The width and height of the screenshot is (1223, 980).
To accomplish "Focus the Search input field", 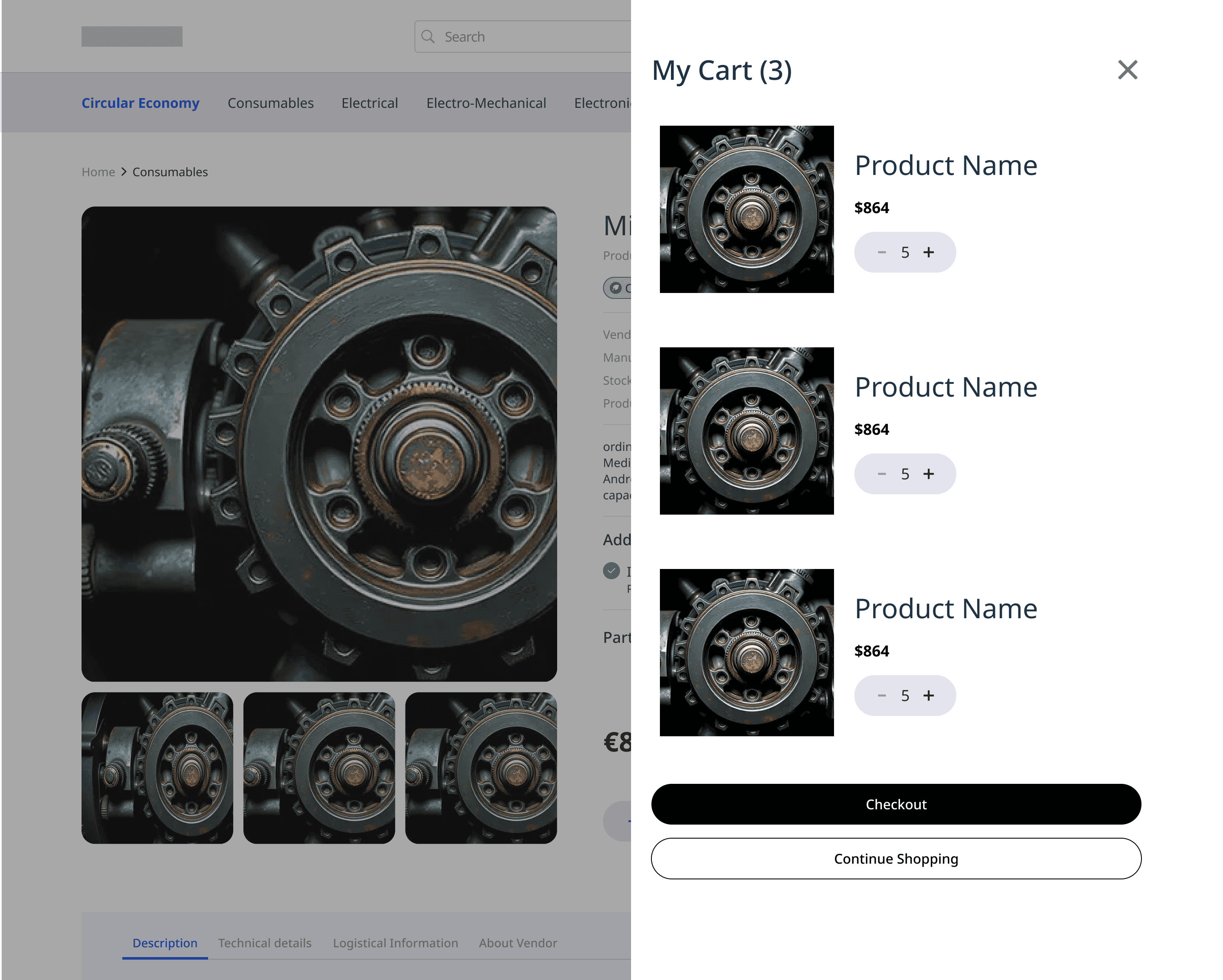I will point(523,37).
